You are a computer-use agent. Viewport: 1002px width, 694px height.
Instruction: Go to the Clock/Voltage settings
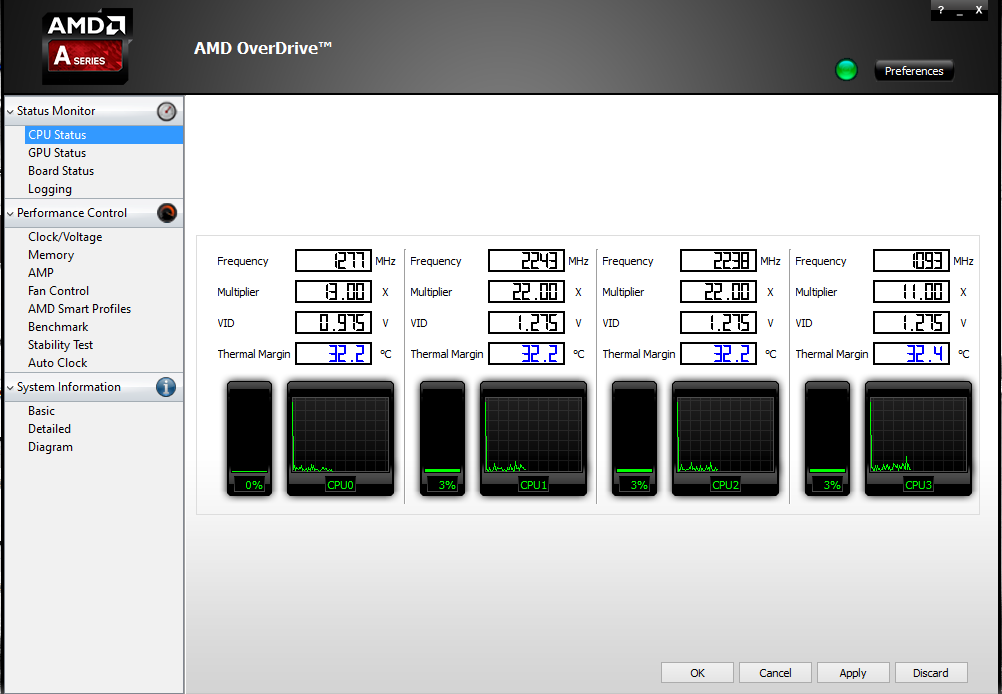pyautogui.click(x=65, y=237)
